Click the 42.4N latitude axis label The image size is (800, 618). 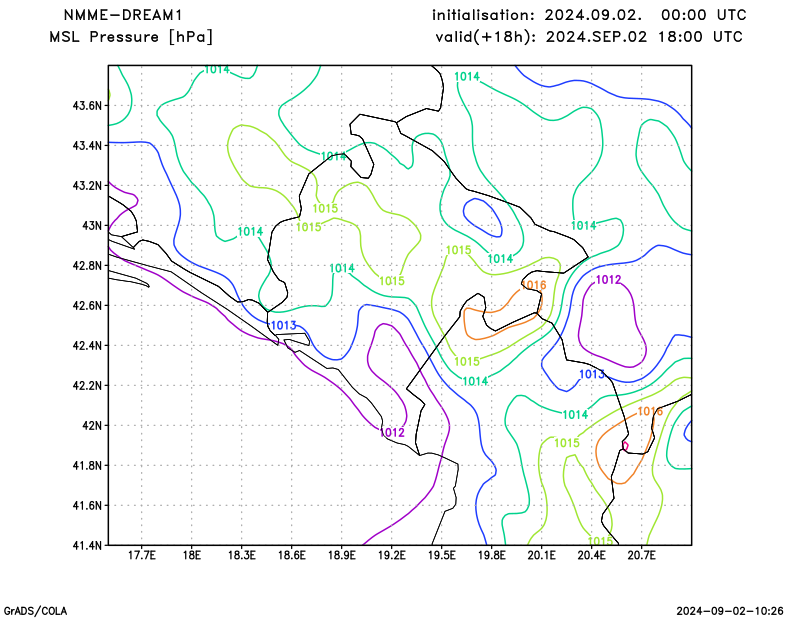click(x=87, y=345)
